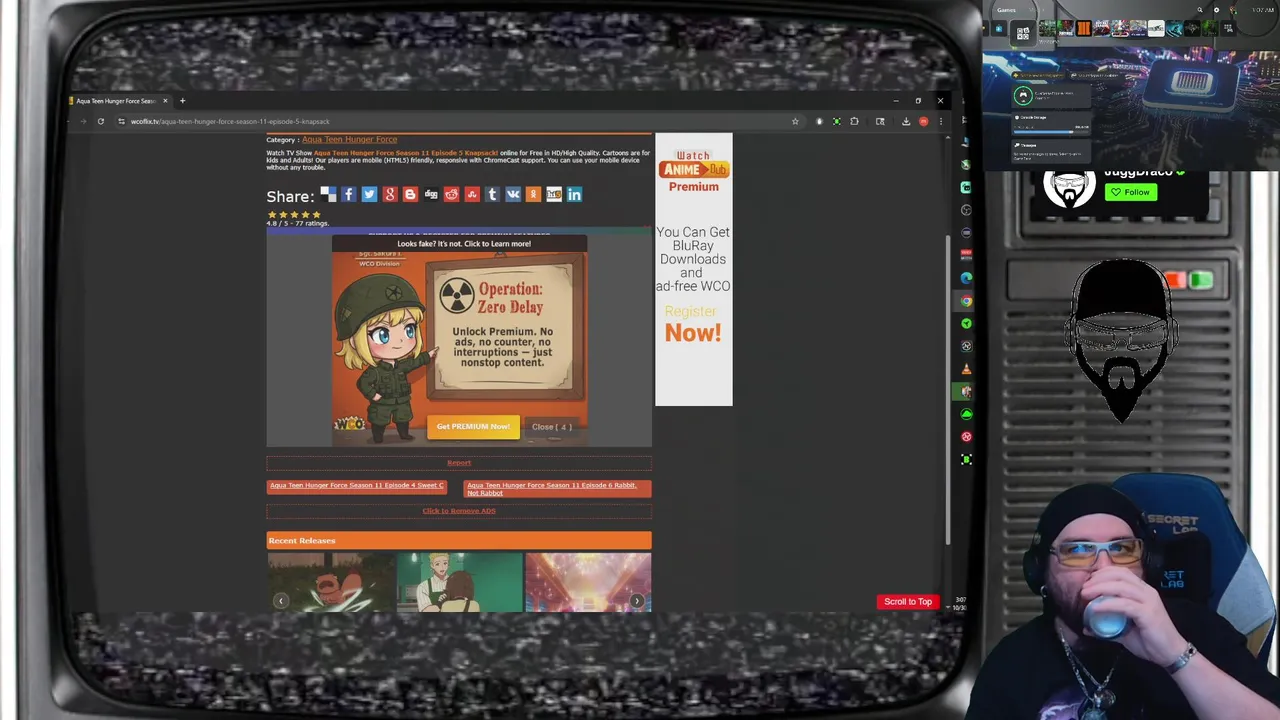Select the Black Ops III game tile

1084,28
